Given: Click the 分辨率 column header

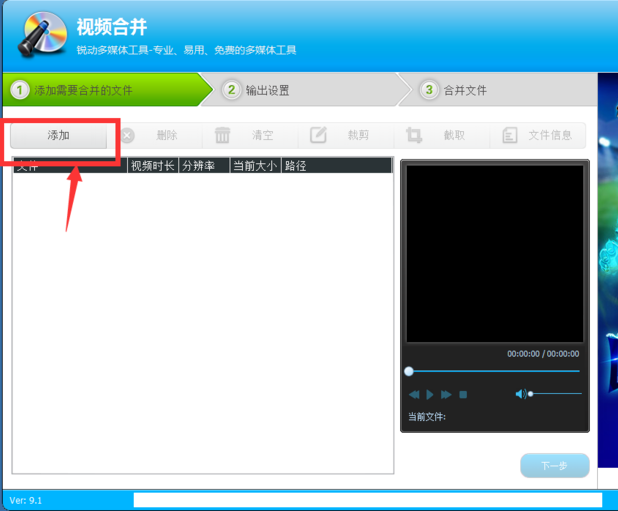Looking at the screenshot, I should tap(204, 165).
